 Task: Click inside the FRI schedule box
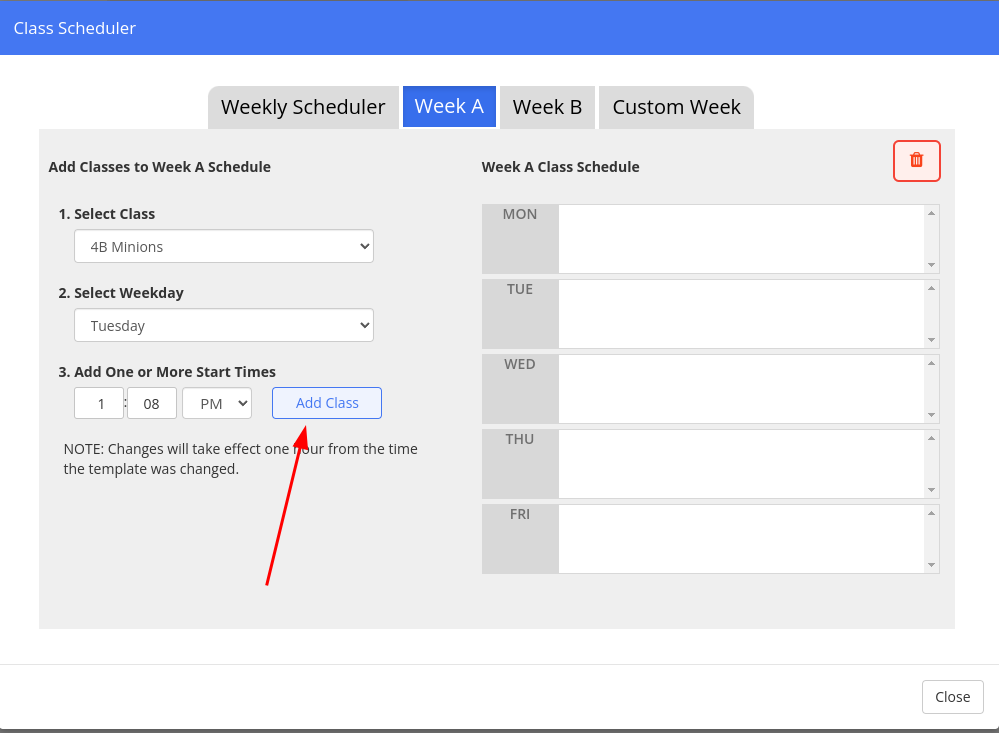pos(742,539)
